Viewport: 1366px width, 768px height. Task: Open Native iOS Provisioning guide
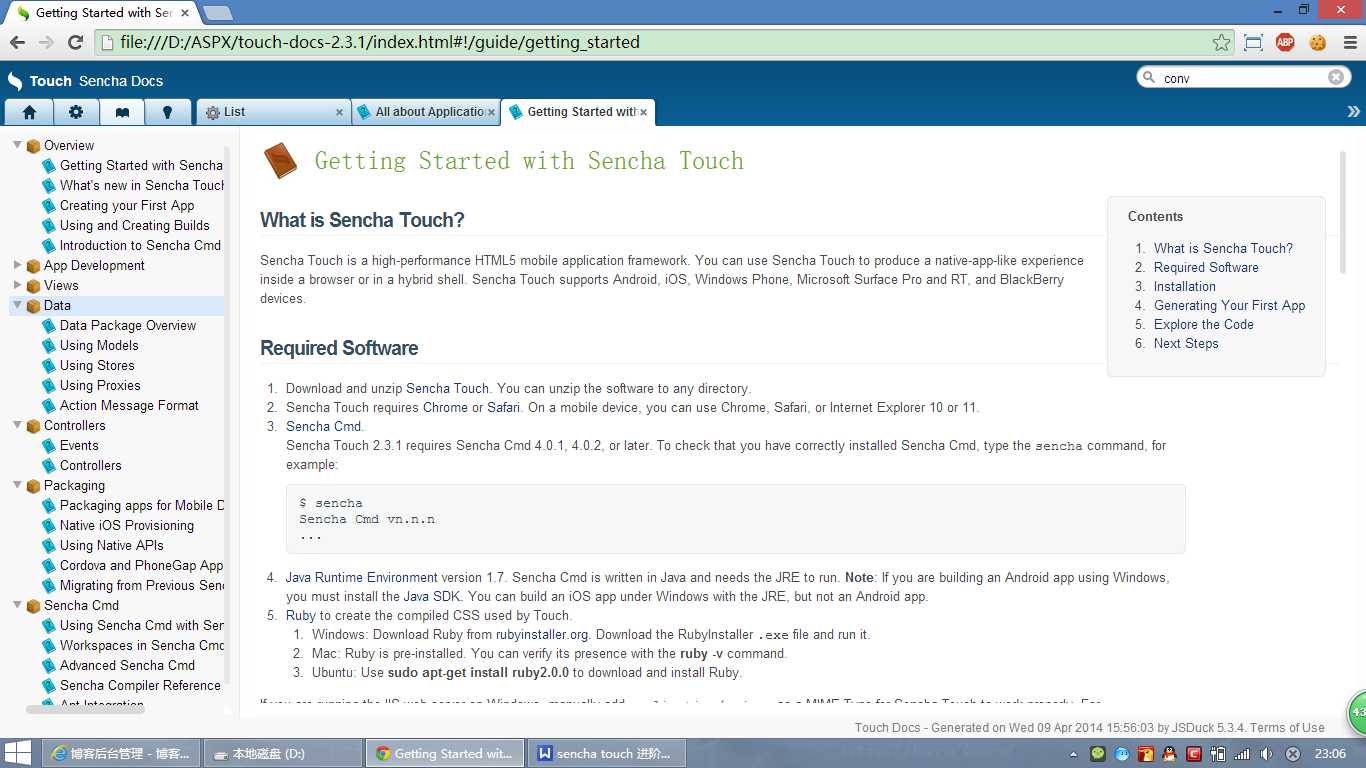(x=127, y=525)
